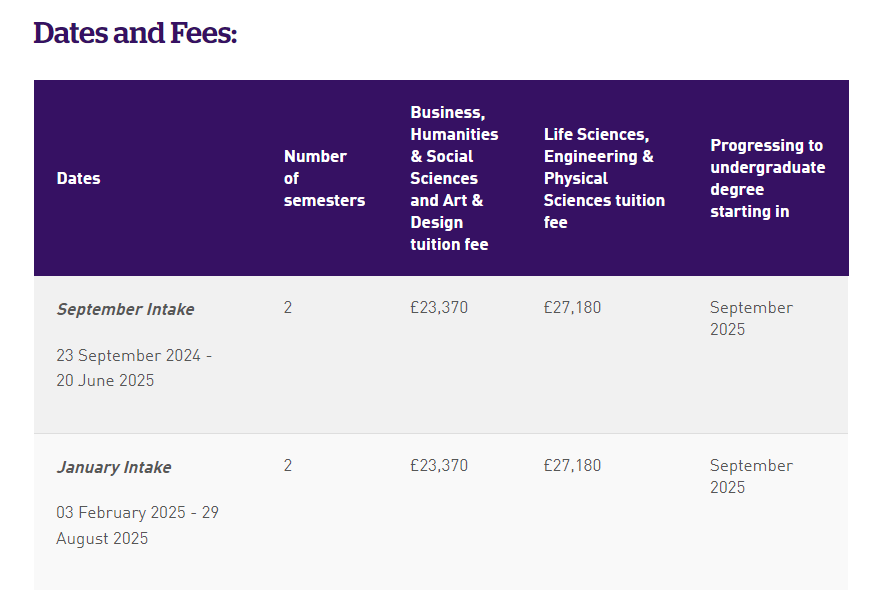This screenshot has width=882, height=601.
Task: Select 'September 2025' in the January Intake row
Action: (751, 476)
